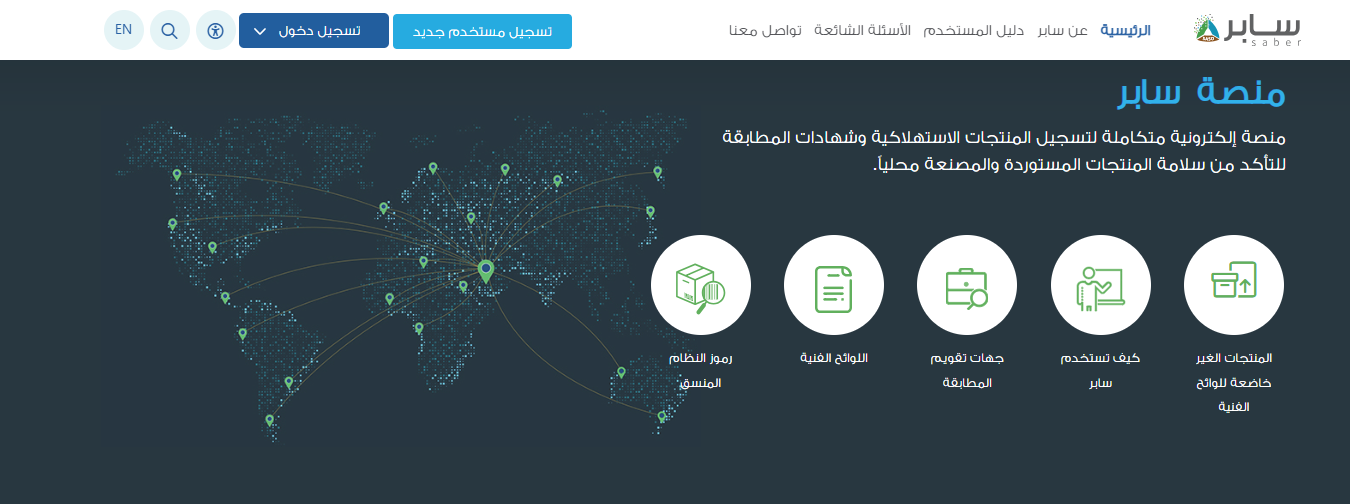
Task: Click the منصة سابر heading
Action: pyautogui.click(x=1199, y=92)
